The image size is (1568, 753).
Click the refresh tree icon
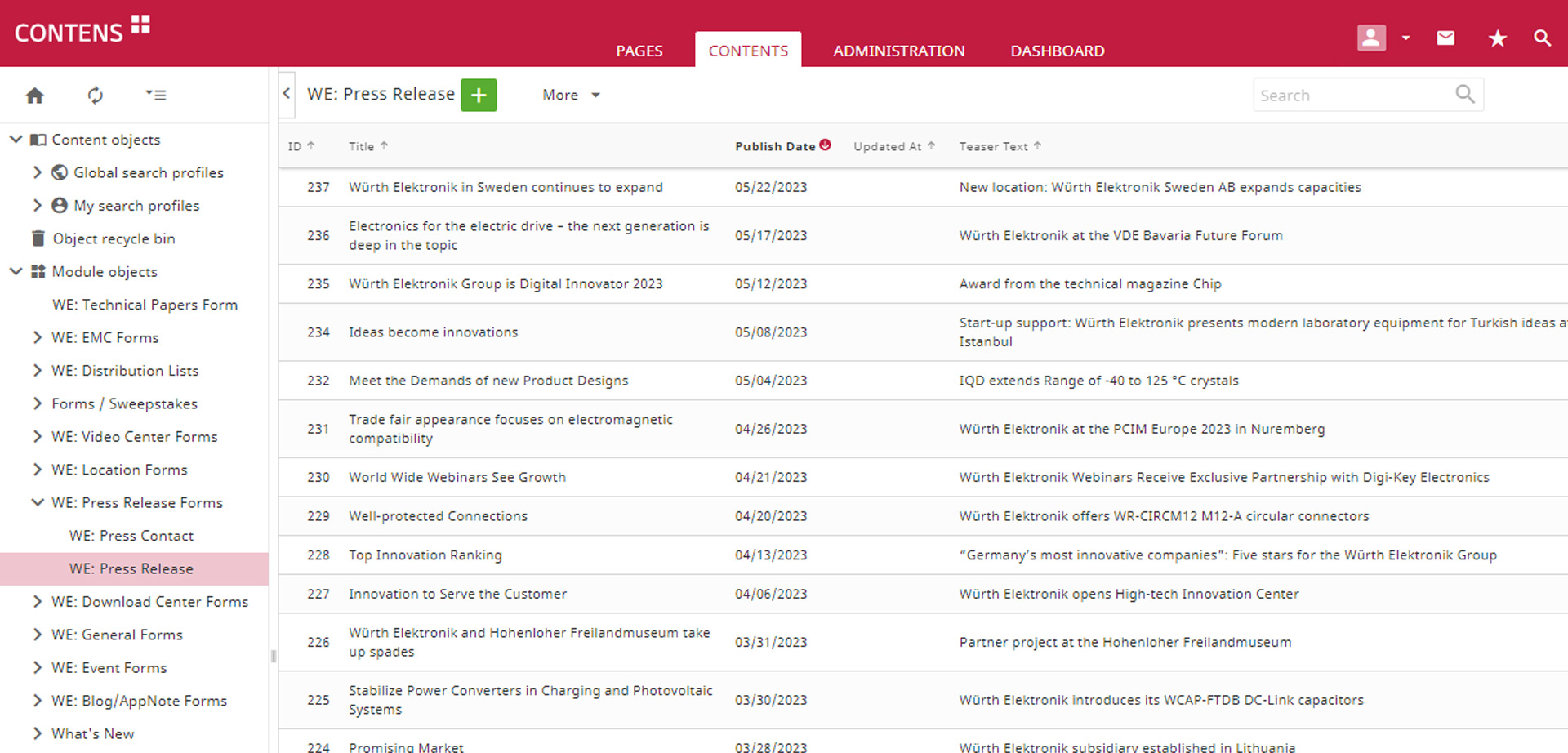[96, 96]
